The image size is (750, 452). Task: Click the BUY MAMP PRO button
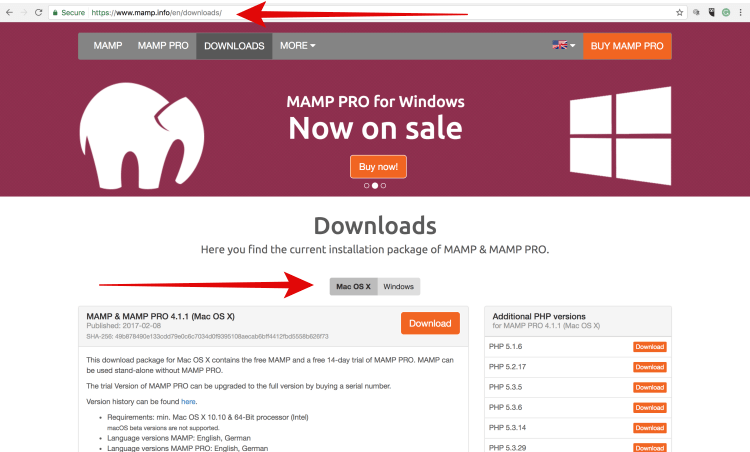pos(627,46)
